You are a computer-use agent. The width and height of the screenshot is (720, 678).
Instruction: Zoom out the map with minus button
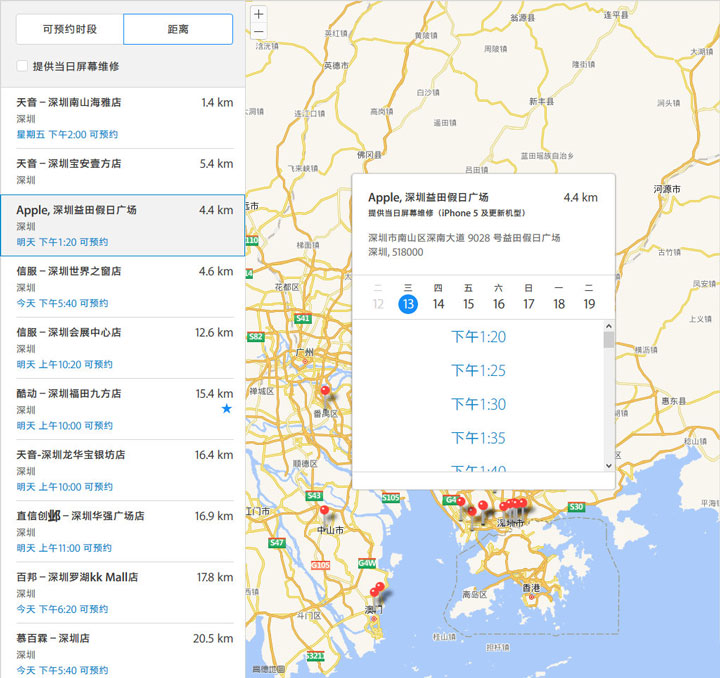pyautogui.click(x=259, y=31)
